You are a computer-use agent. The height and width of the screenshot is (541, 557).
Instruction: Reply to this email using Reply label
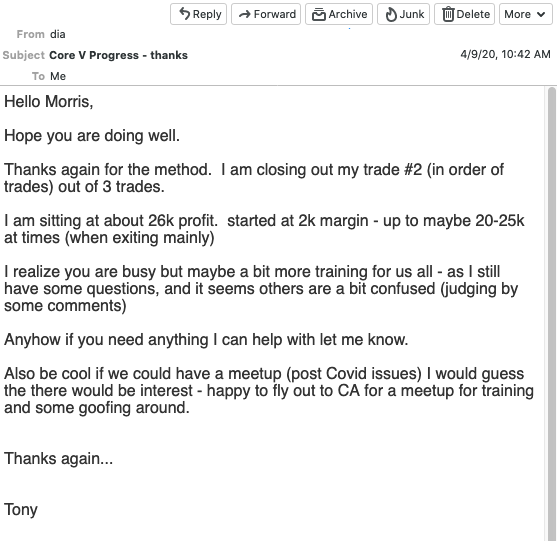point(207,14)
